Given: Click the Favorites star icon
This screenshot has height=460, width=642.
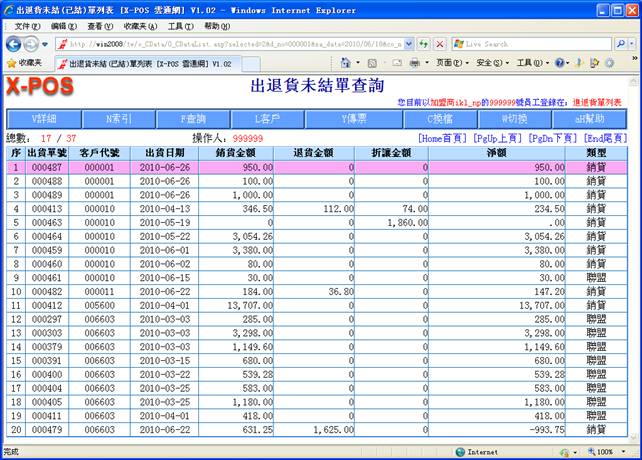Looking at the screenshot, I should tap(12, 63).
